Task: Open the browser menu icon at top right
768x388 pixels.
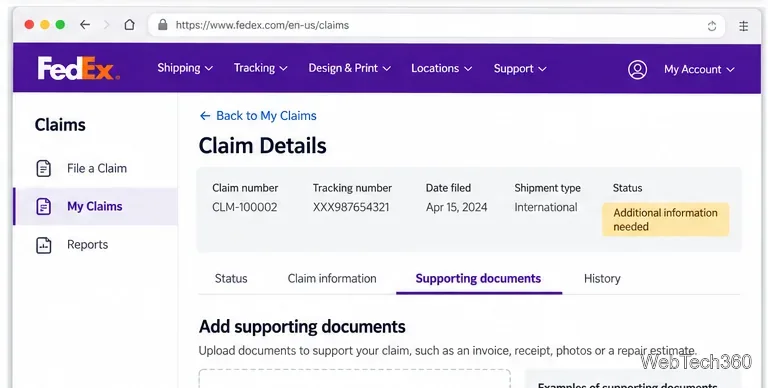Action: 744,26
